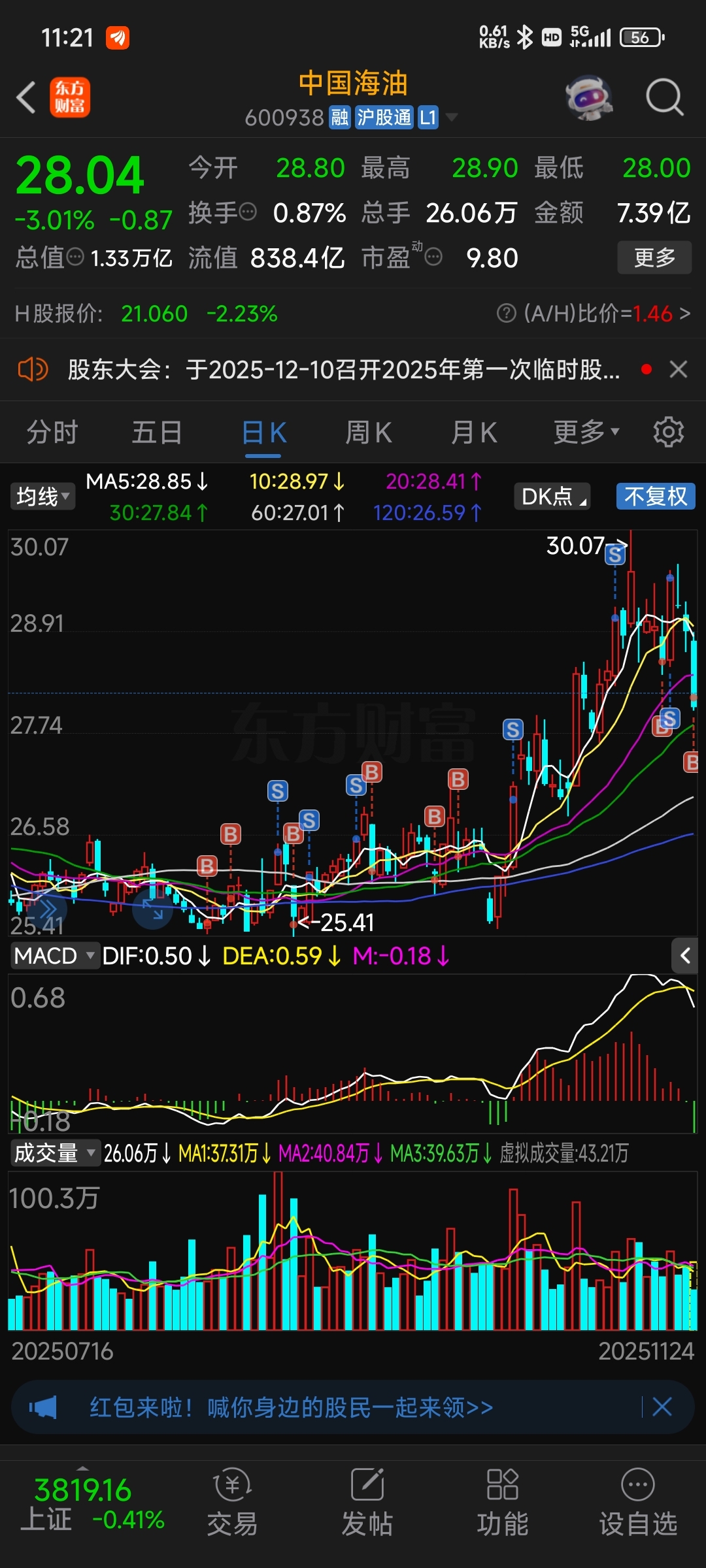Open the robot assistant avatar
The image size is (706, 1568).
coord(589,98)
